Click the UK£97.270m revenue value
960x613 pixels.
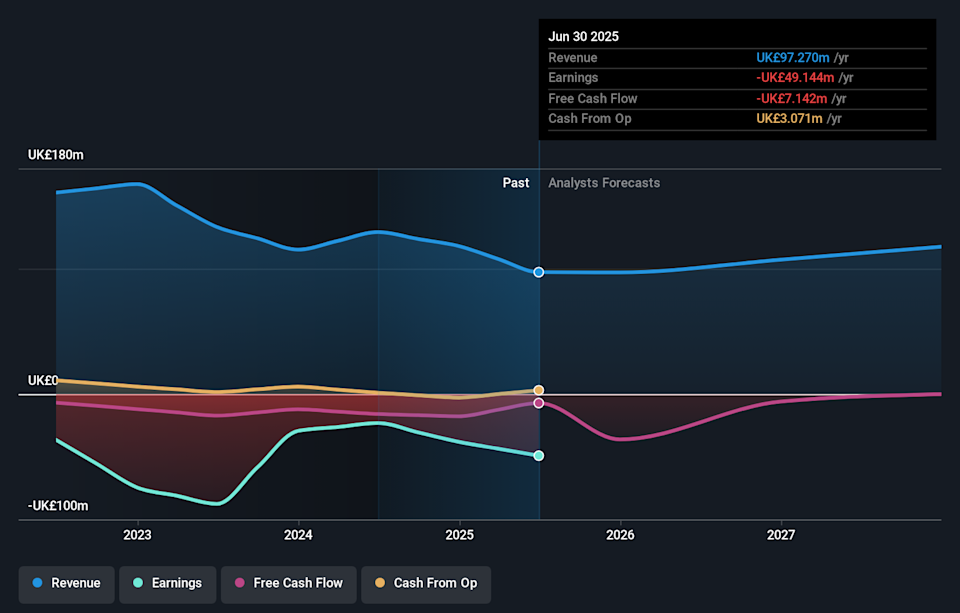(793, 58)
